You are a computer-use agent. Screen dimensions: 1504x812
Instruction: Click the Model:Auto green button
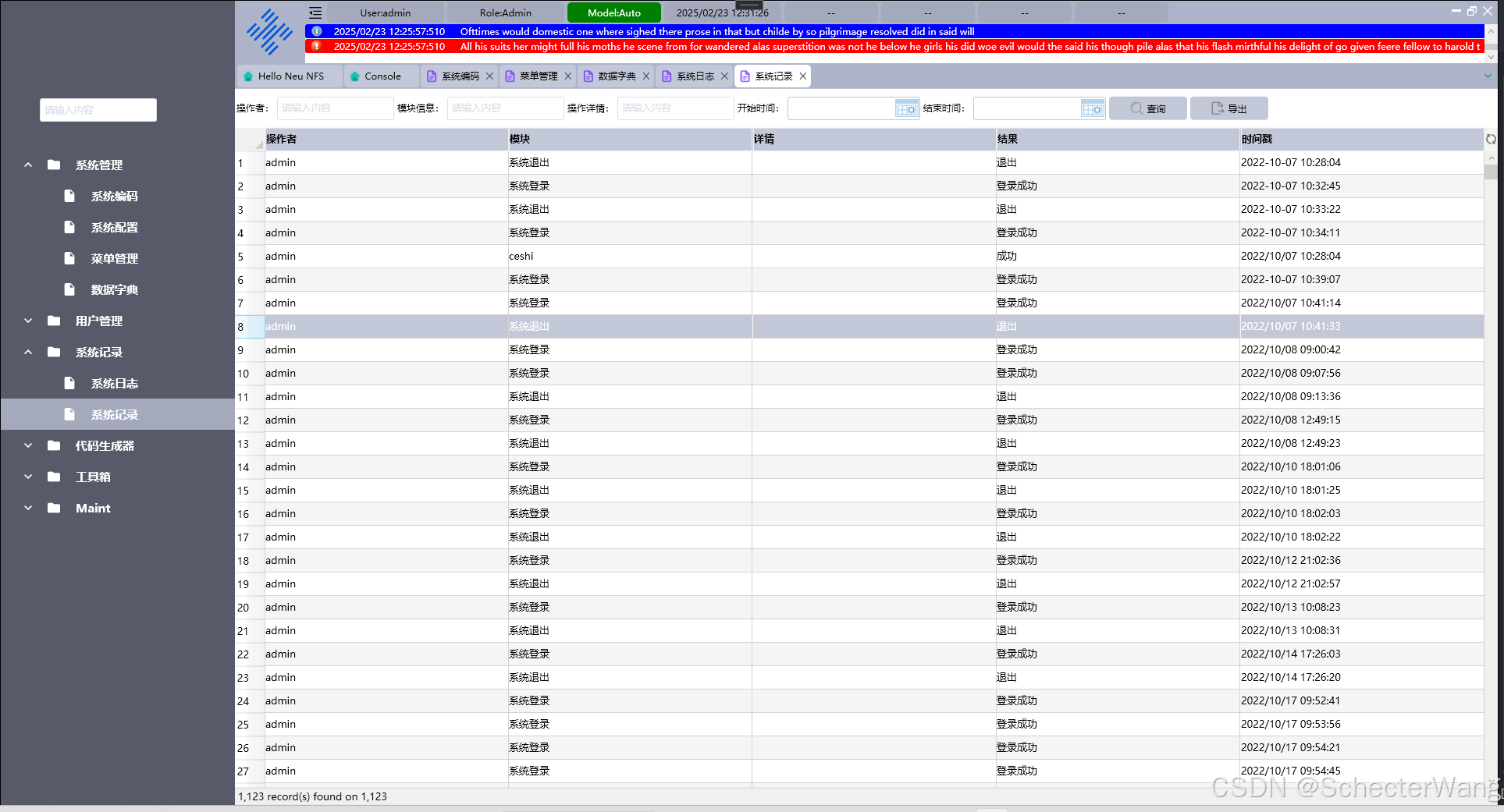click(x=614, y=12)
